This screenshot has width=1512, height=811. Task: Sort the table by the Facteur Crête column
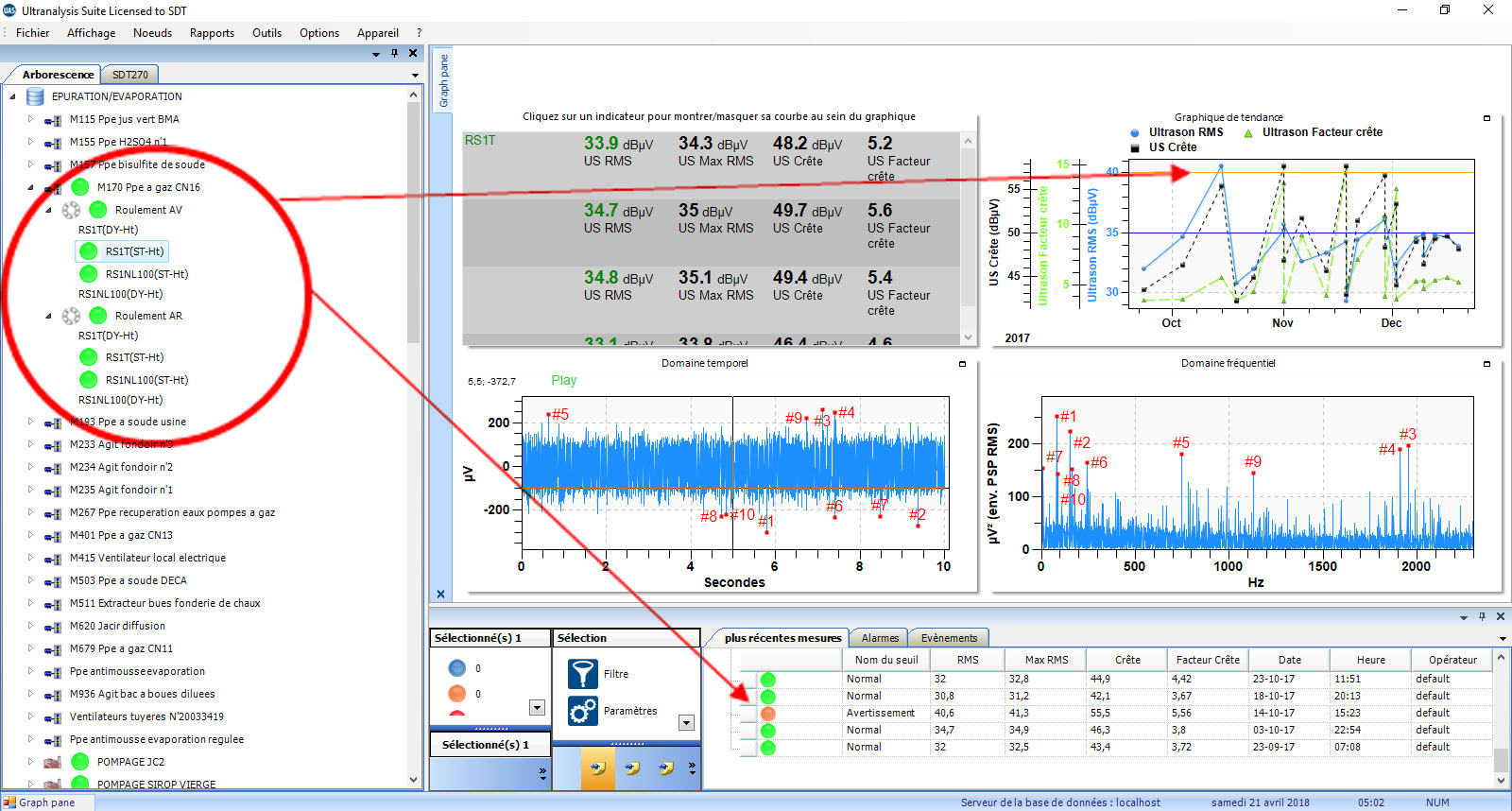pyautogui.click(x=1208, y=660)
